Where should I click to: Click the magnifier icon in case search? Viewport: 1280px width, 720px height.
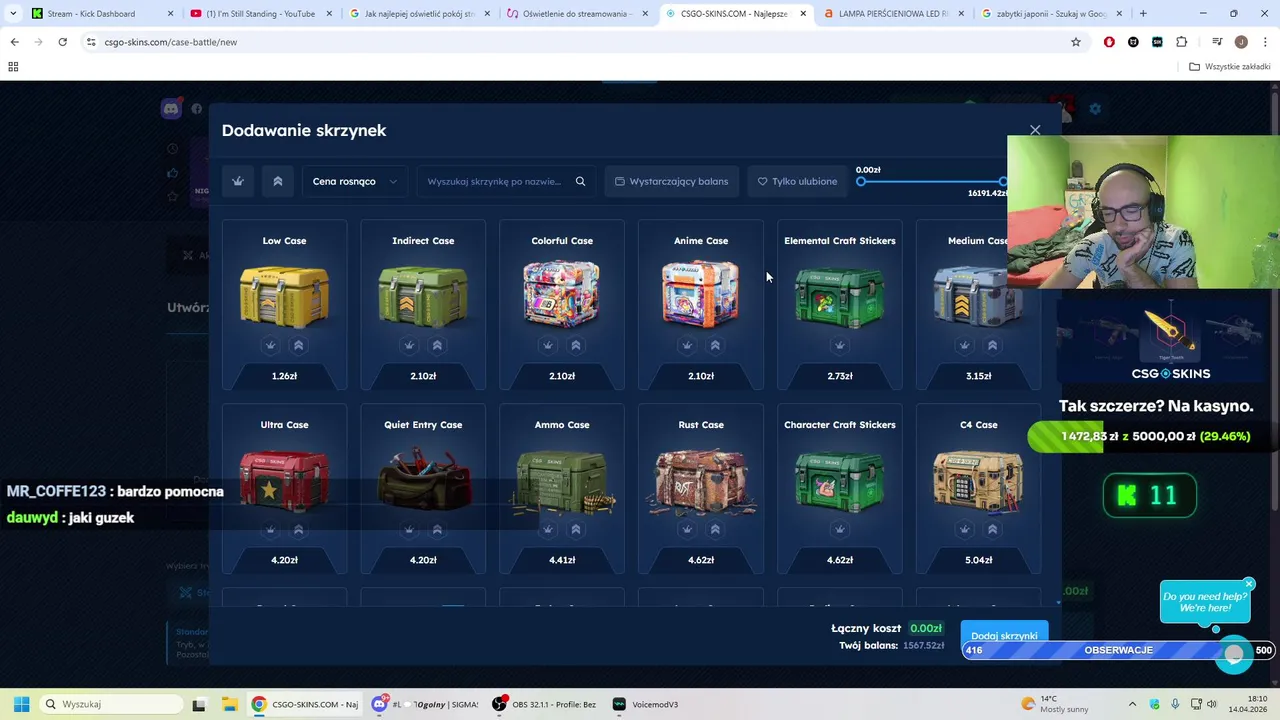580,181
